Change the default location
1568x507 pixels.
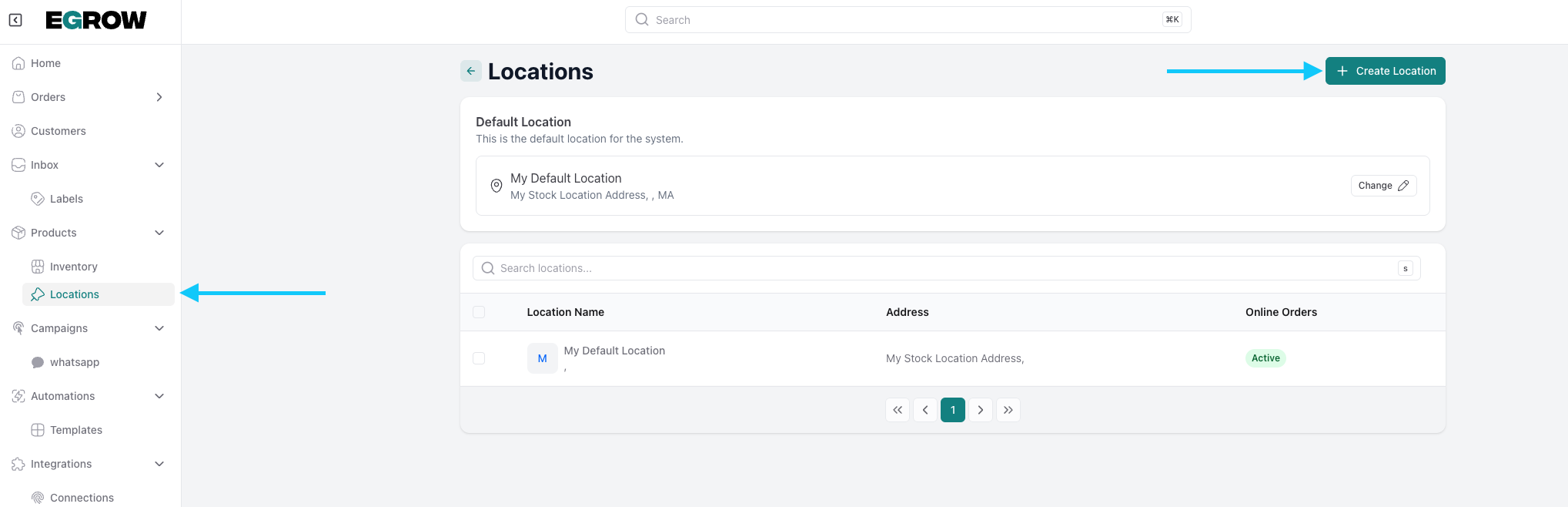point(1383,186)
